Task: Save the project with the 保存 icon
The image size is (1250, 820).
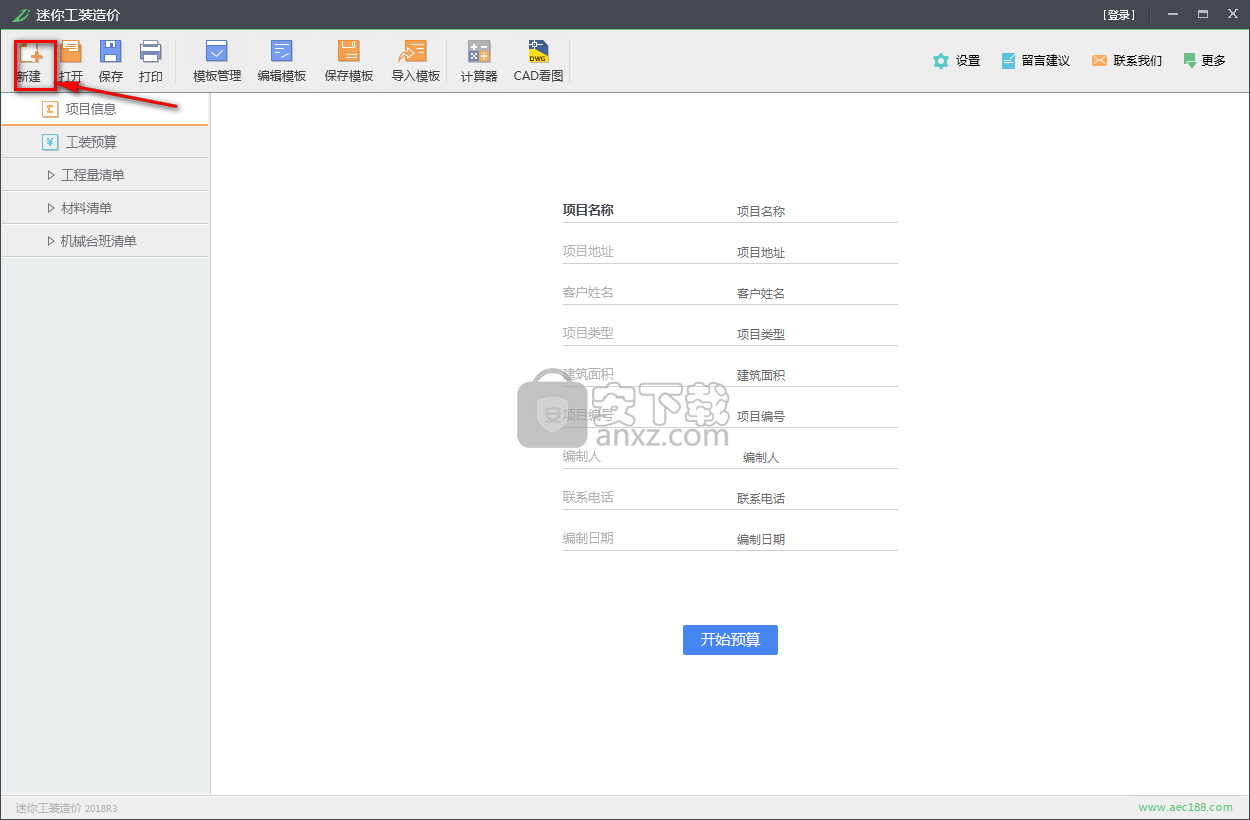Action: (110, 62)
